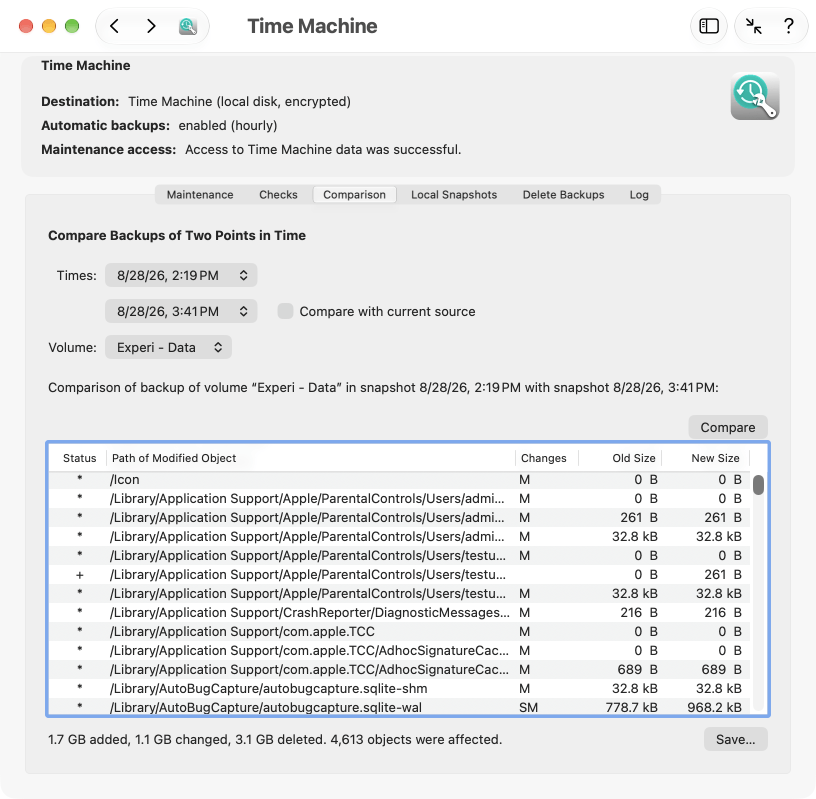Select the autobugcapture.sqlite-shm row
The width and height of the screenshot is (816, 799).
(x=400, y=689)
